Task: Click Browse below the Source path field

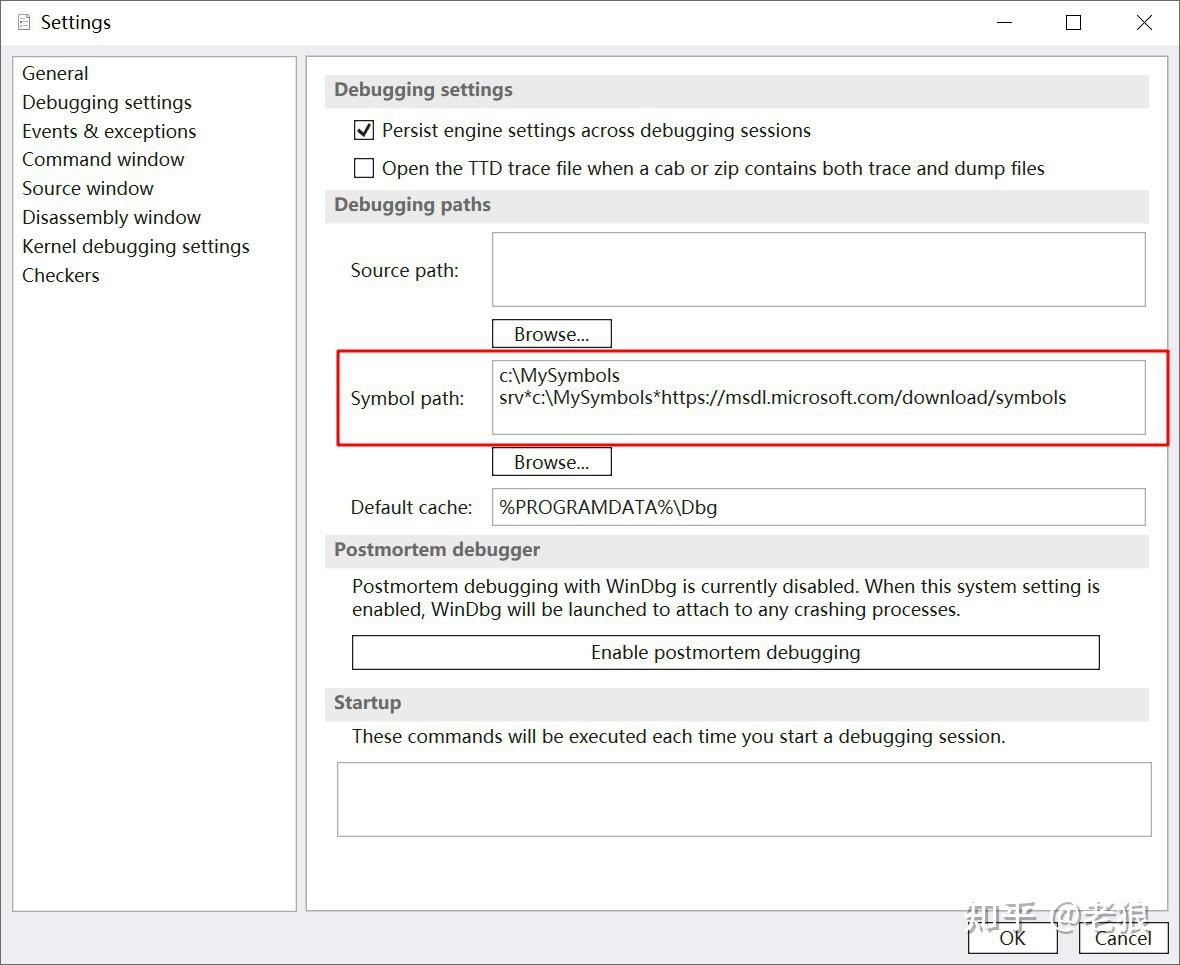Action: click(x=551, y=333)
